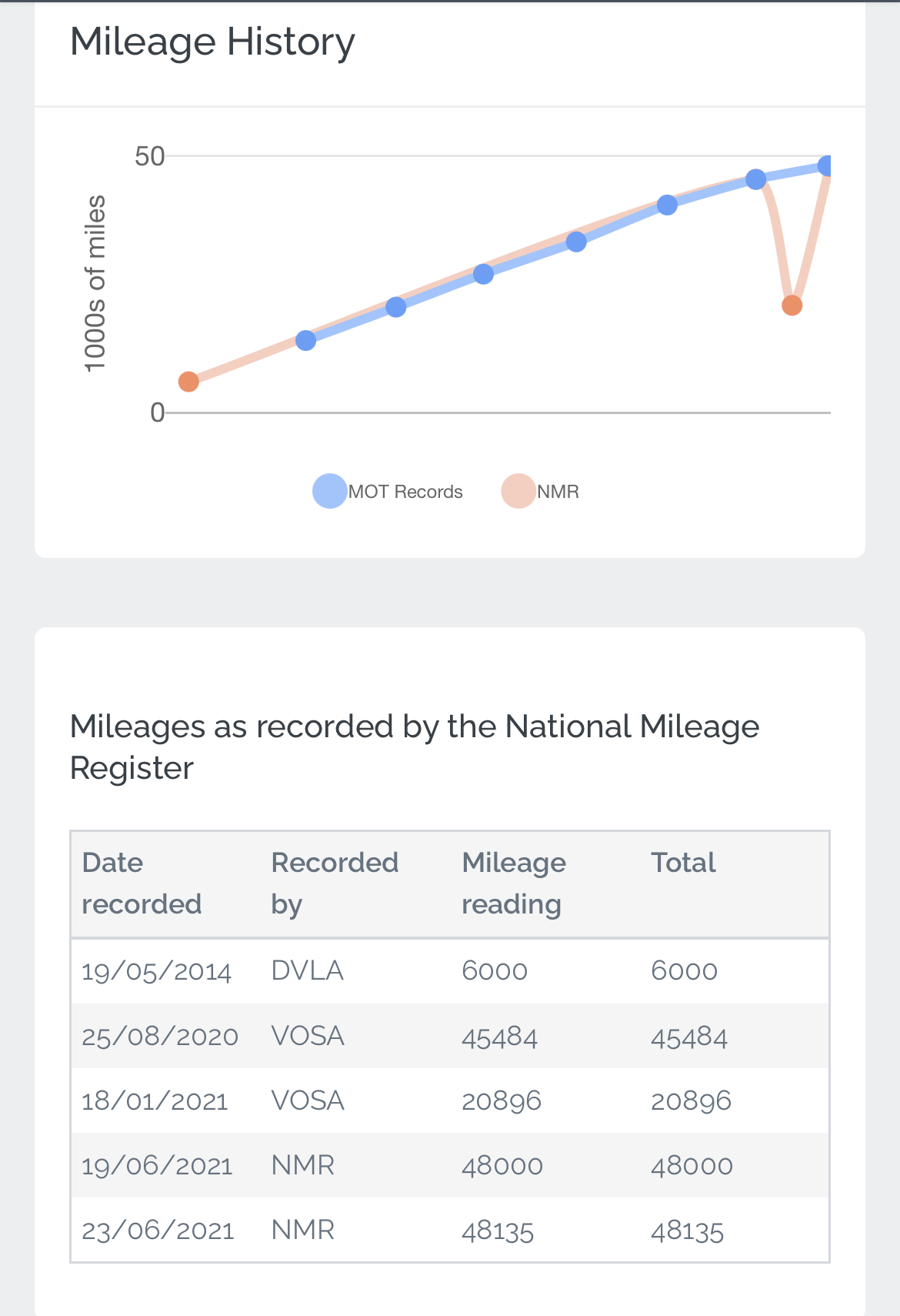Image resolution: width=900 pixels, height=1316 pixels.
Task: Click the 48135 total cell
Action: [687, 1230]
